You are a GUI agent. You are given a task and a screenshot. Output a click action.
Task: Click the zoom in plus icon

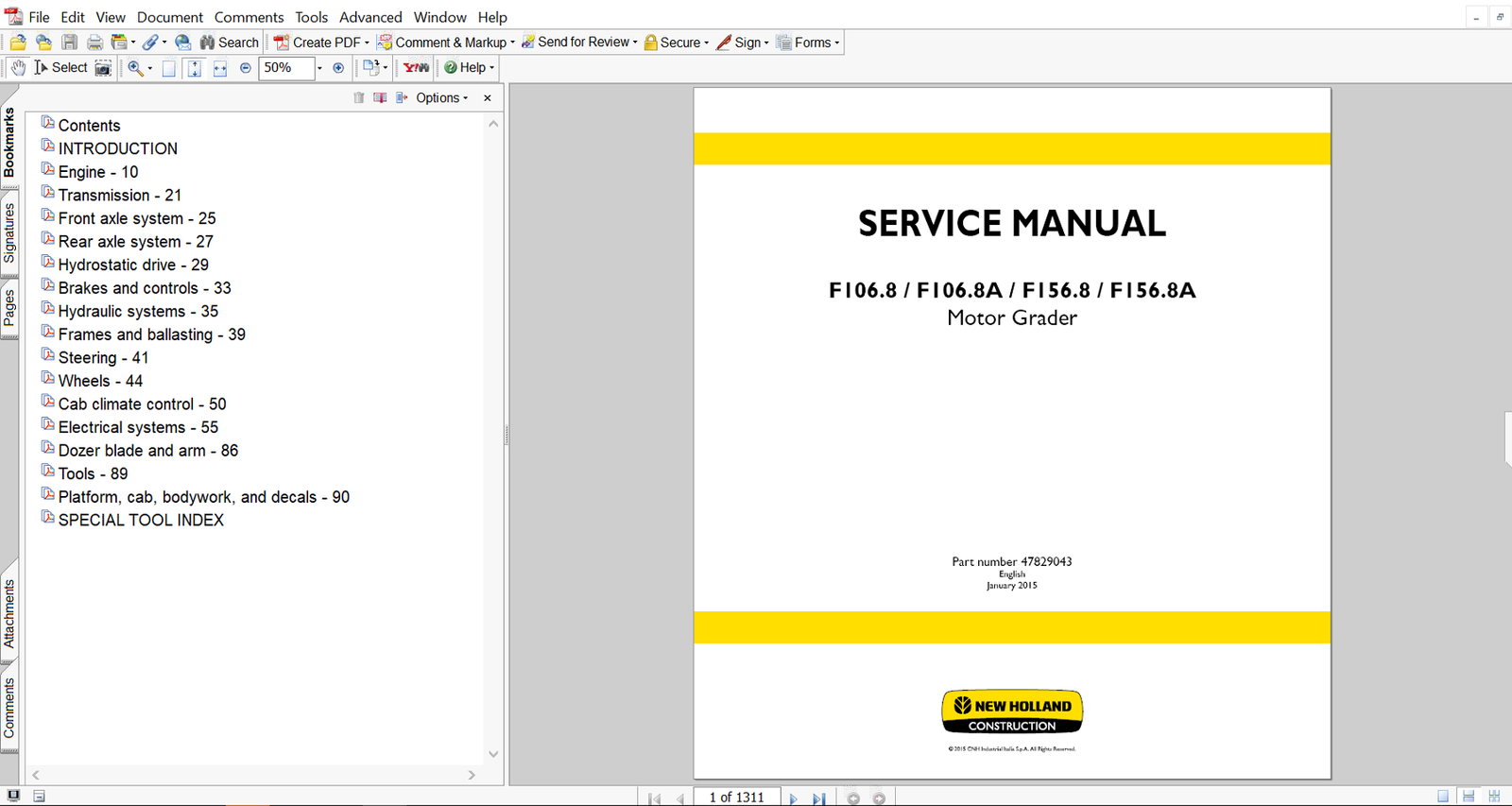click(338, 68)
